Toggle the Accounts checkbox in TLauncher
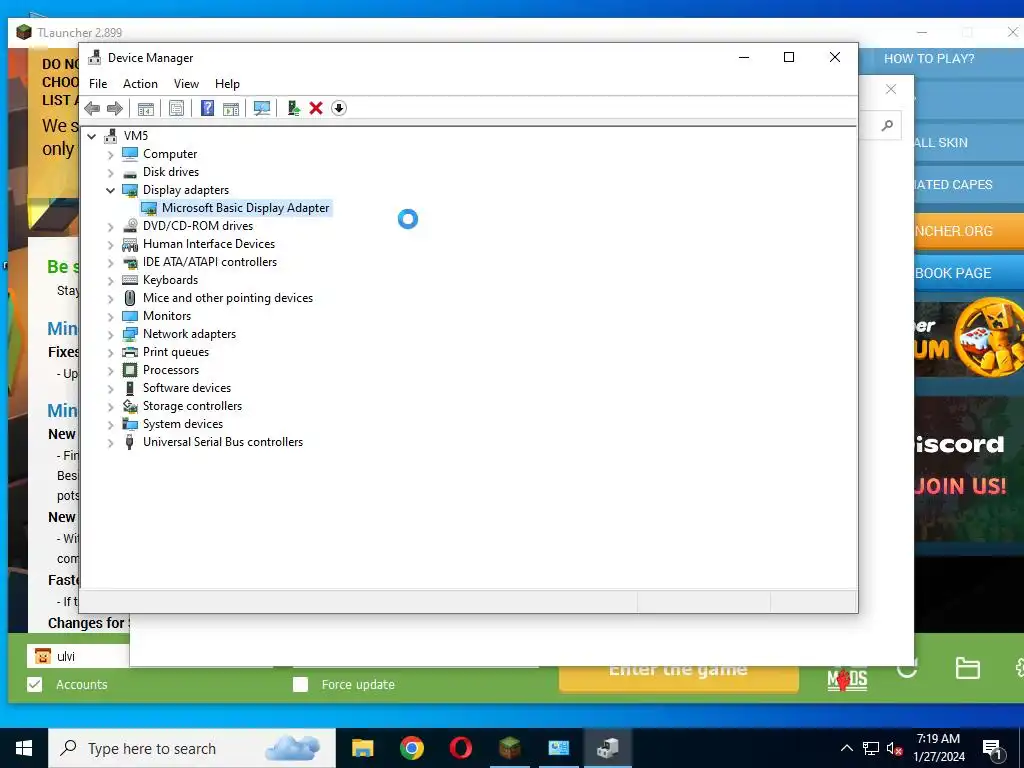 (35, 684)
